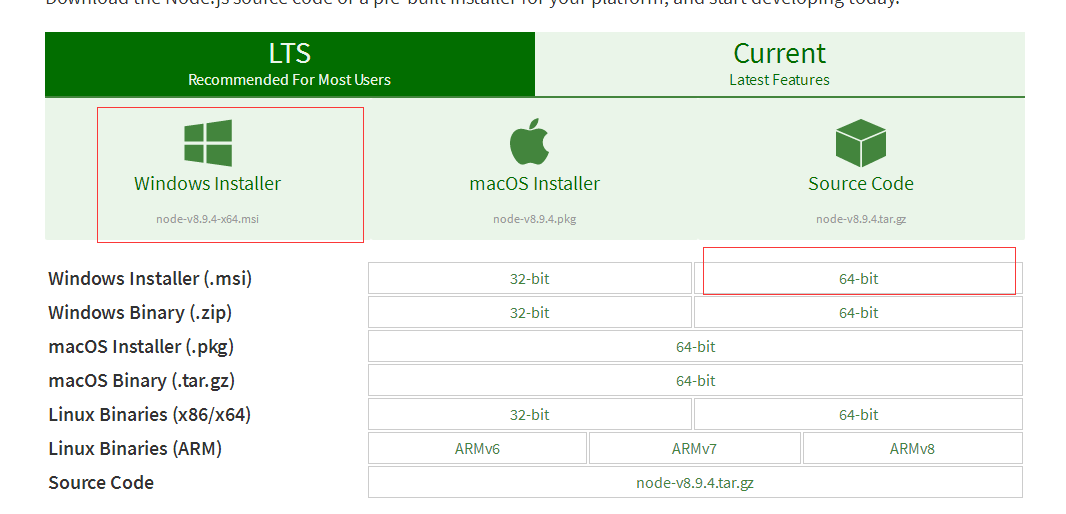
Task: Download node-v8.9.4-x64.msi file name link
Action: [207, 219]
